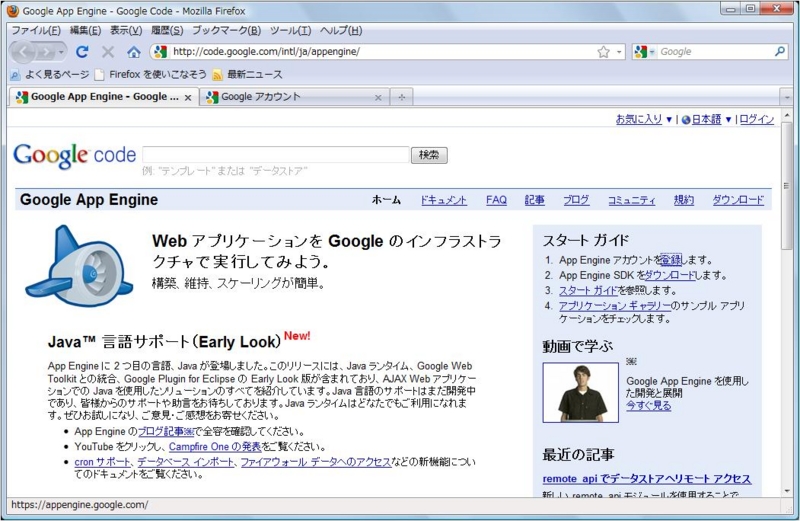The image size is (800, 521).
Task: Open the 日本語 language dropdown
Action: pyautogui.click(x=707, y=119)
